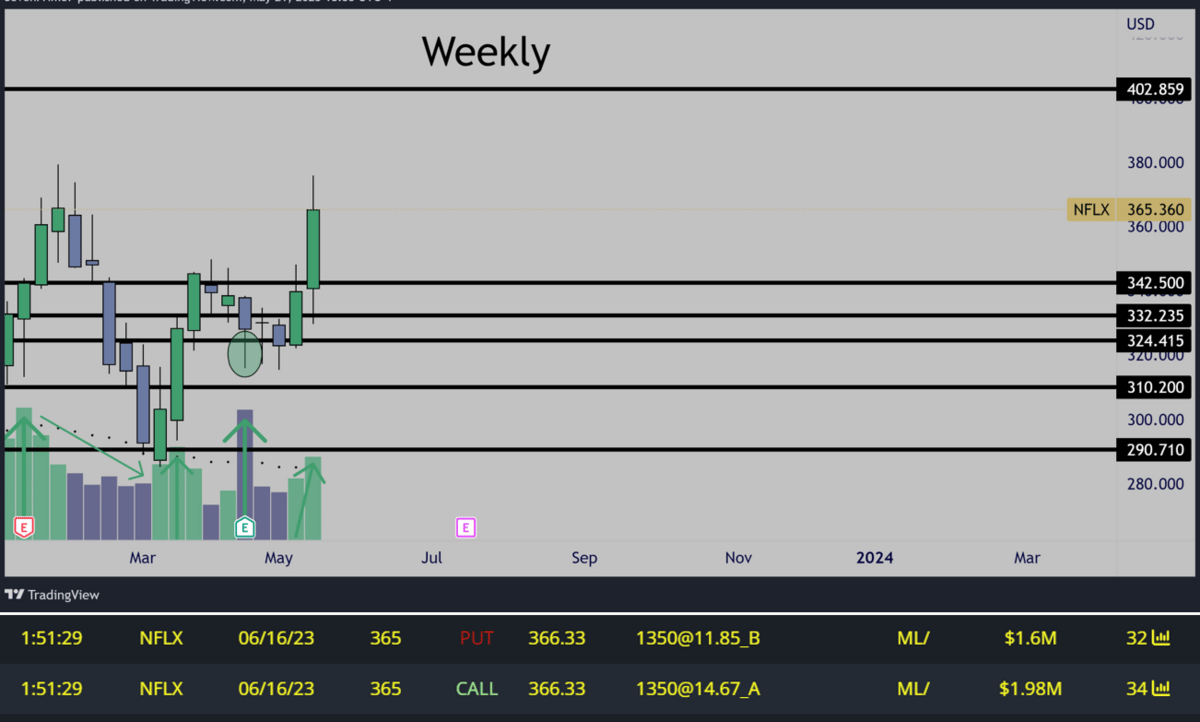Image resolution: width=1200 pixels, height=722 pixels.
Task: Click the Sep time axis label
Action: [584, 558]
